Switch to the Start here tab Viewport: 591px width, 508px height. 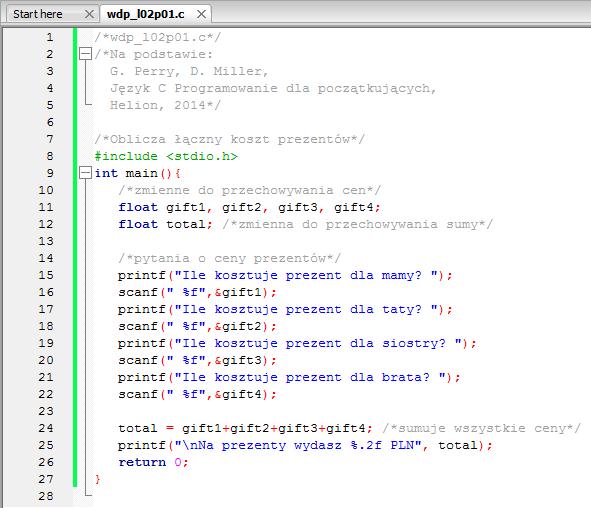[x=38, y=14]
